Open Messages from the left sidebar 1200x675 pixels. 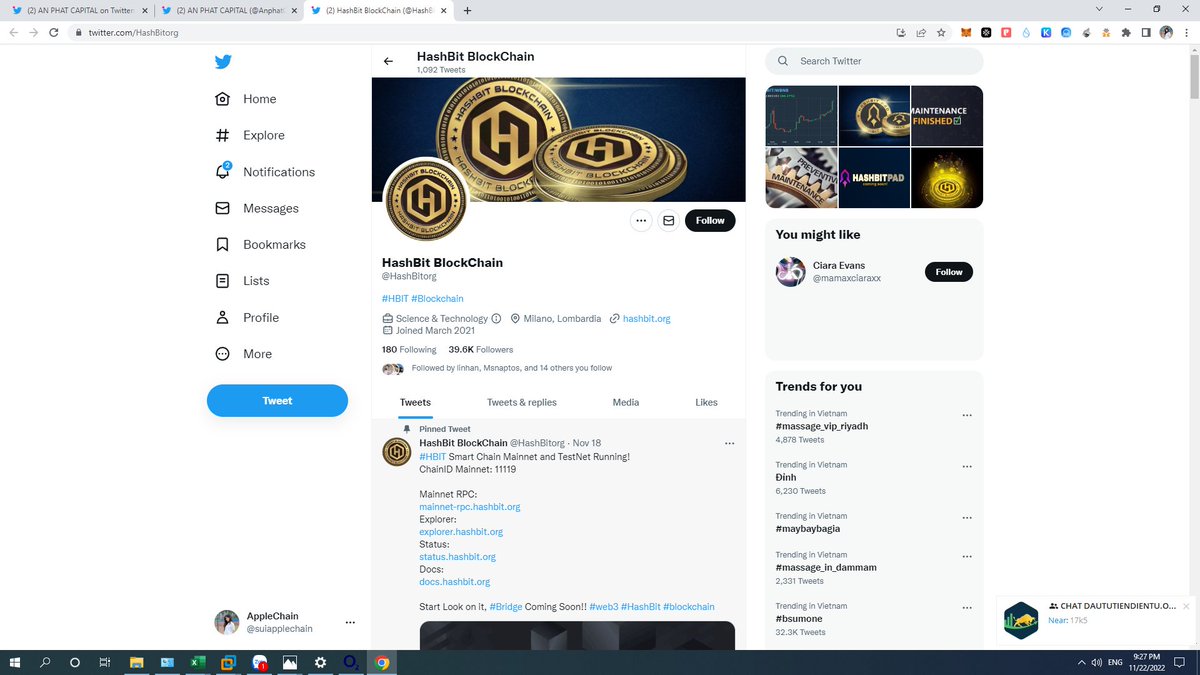[x=257, y=208]
